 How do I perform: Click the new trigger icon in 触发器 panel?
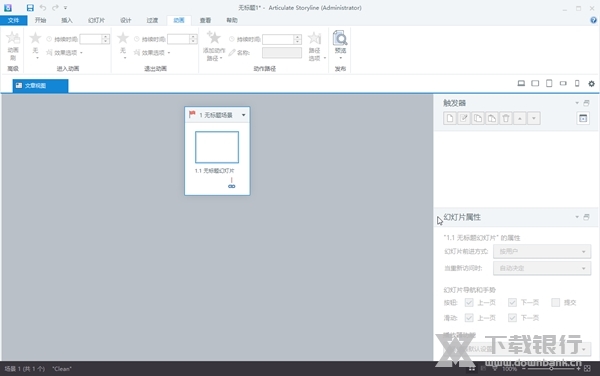click(450, 119)
